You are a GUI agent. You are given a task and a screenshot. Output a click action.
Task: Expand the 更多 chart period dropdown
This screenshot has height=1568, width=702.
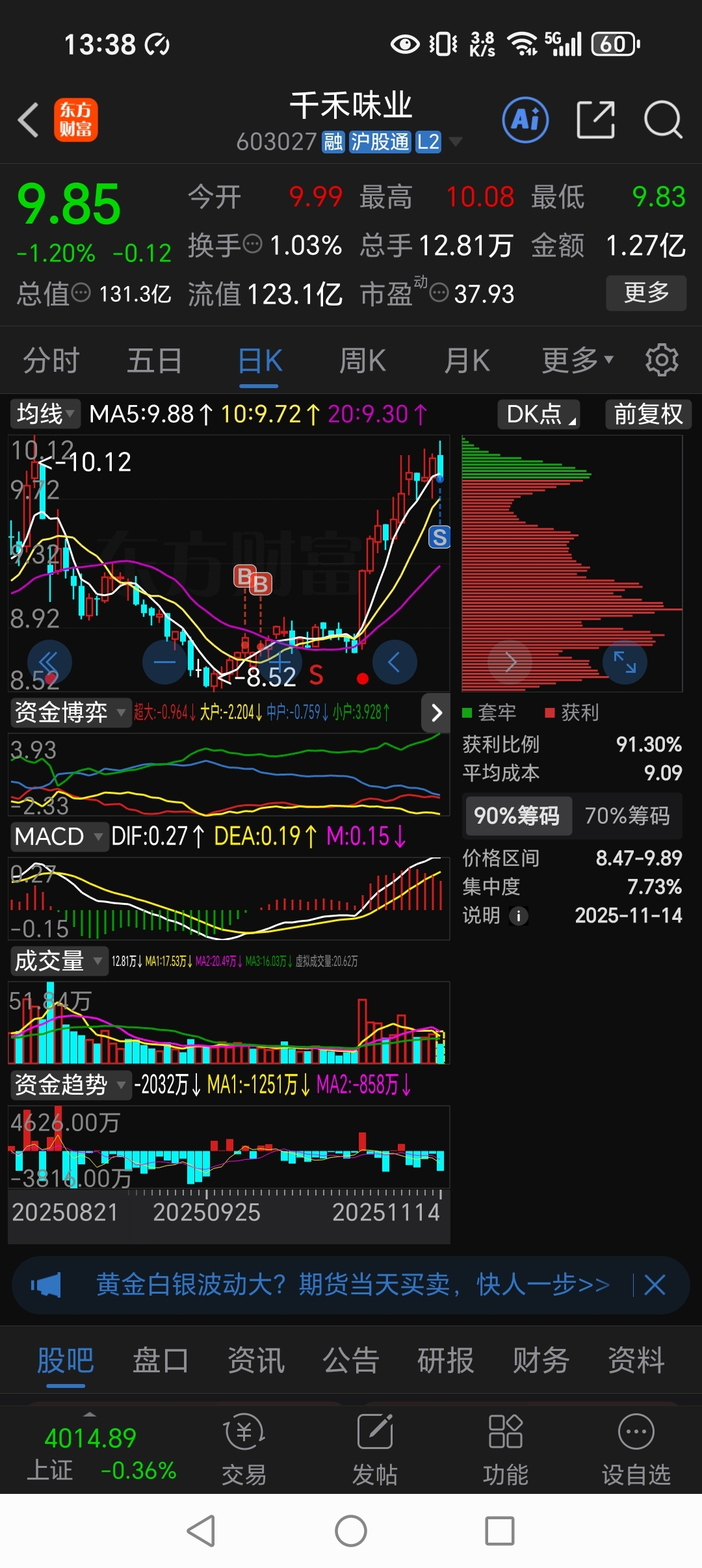tap(577, 359)
